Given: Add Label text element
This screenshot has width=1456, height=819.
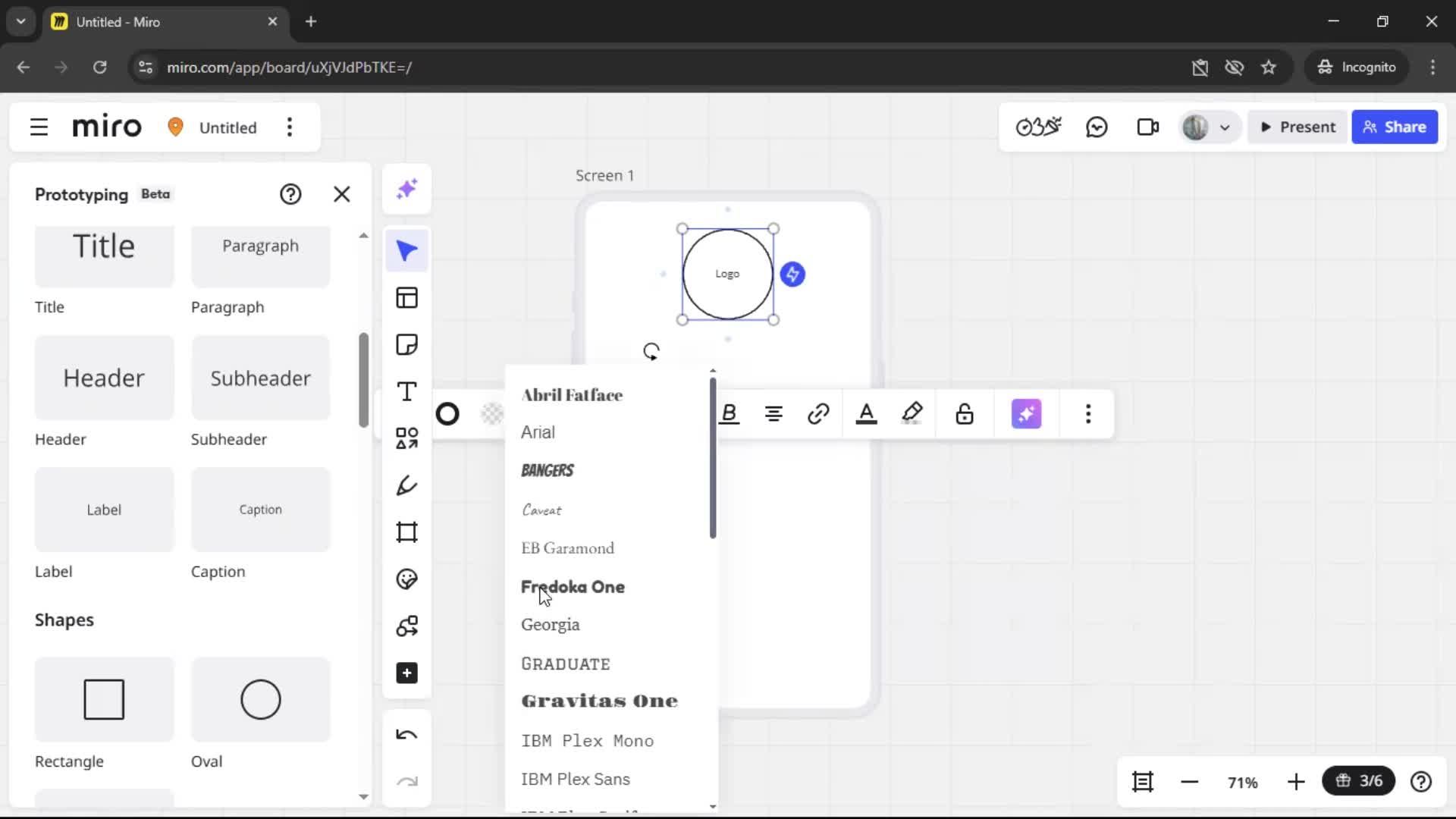Looking at the screenshot, I should point(105,510).
